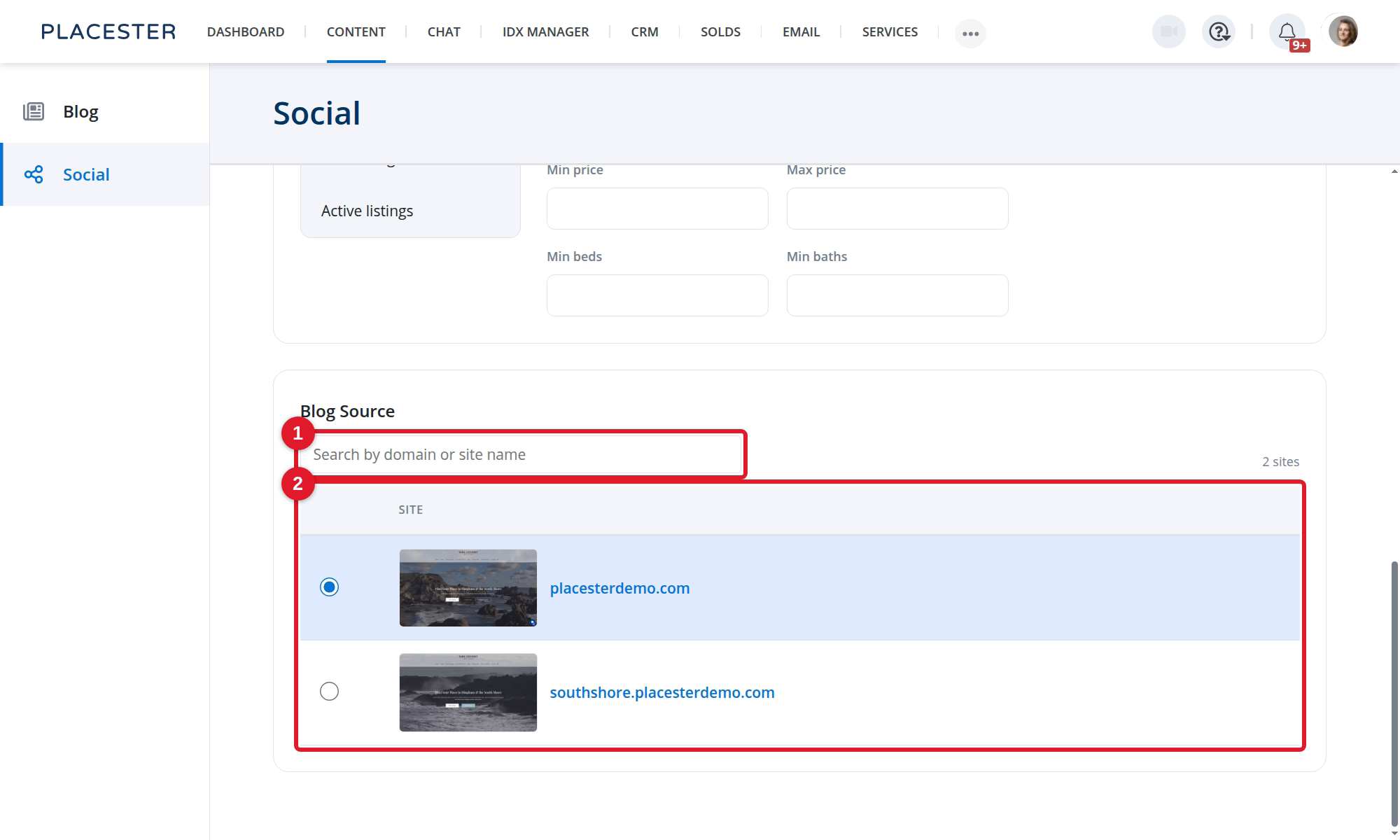Click the Max price field
1400x840 pixels.
897,209
